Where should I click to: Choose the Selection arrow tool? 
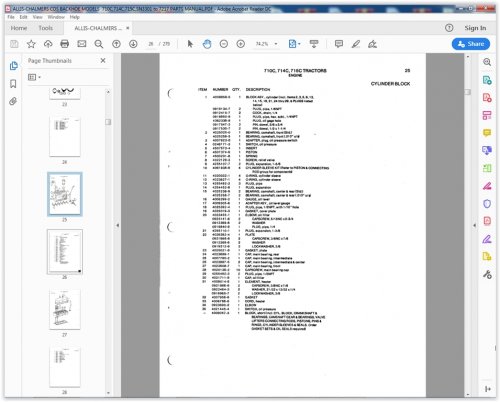[190, 44]
